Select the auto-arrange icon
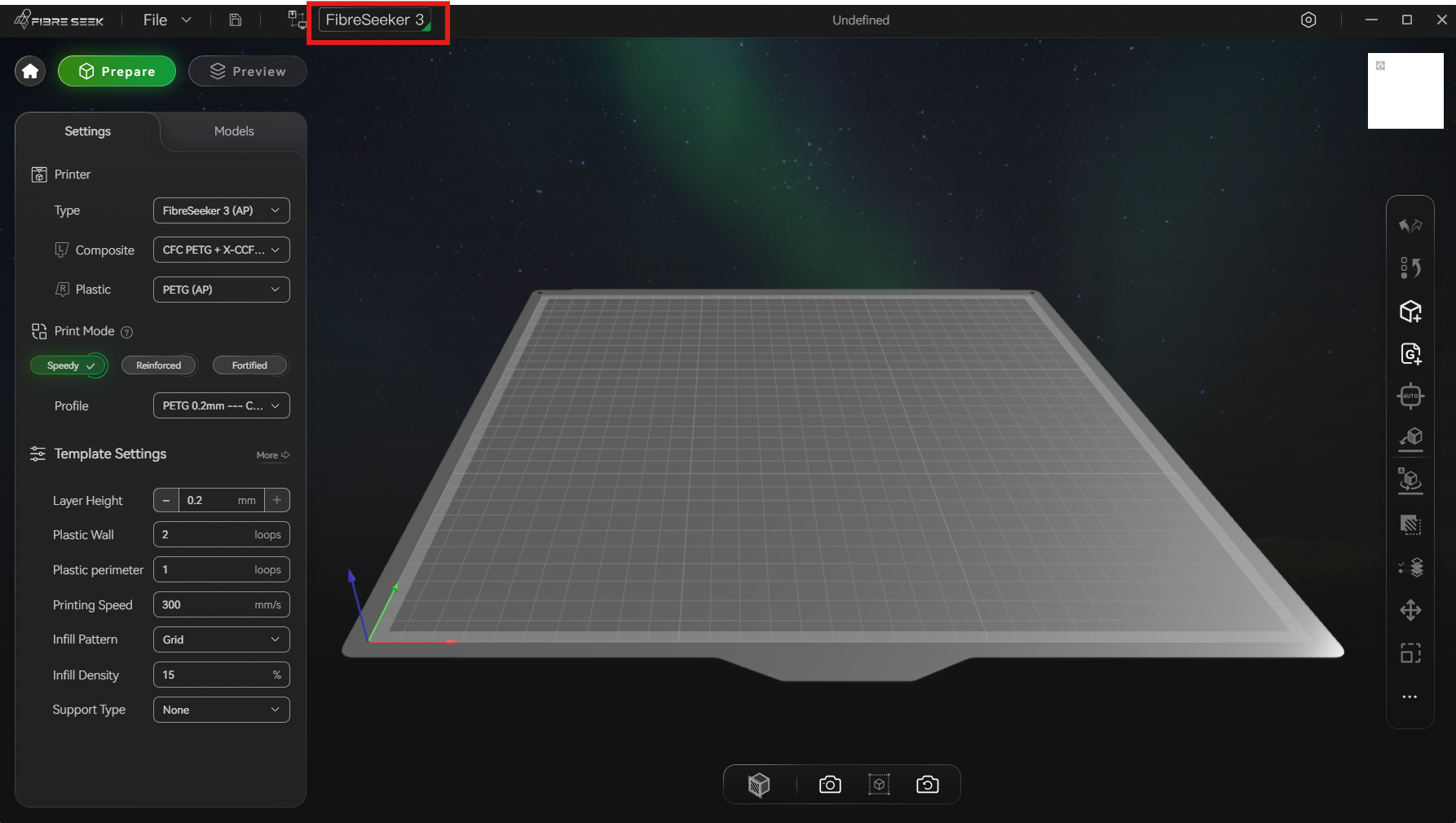Viewport: 1456px width, 823px height. [x=1410, y=396]
